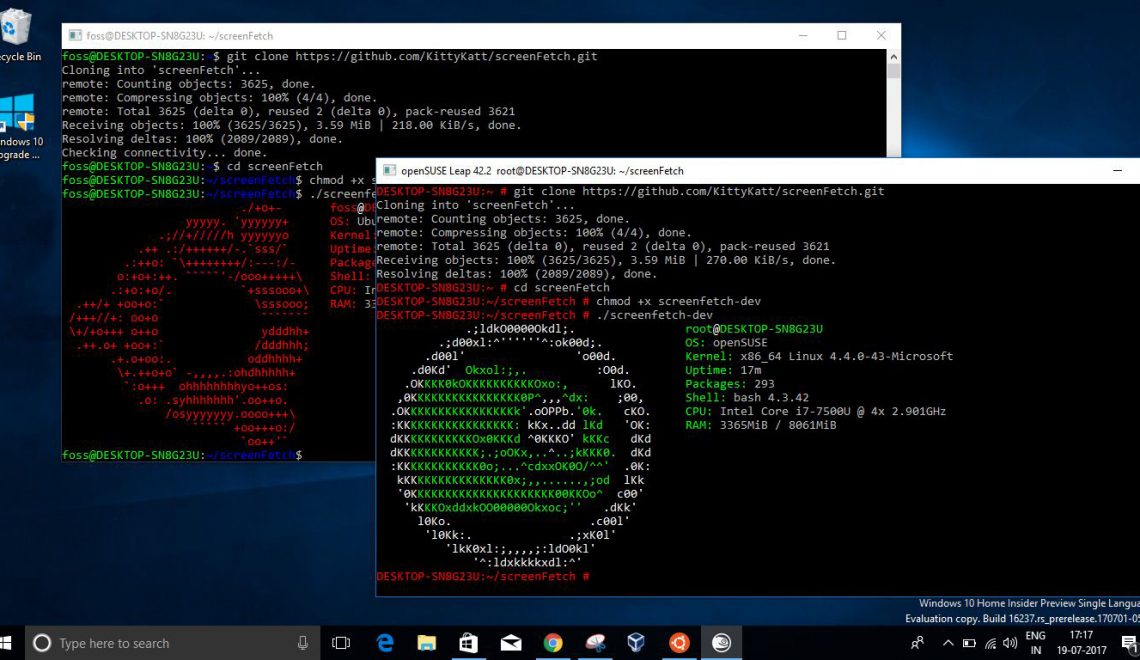Activate the microphone voice search icon

302,643
